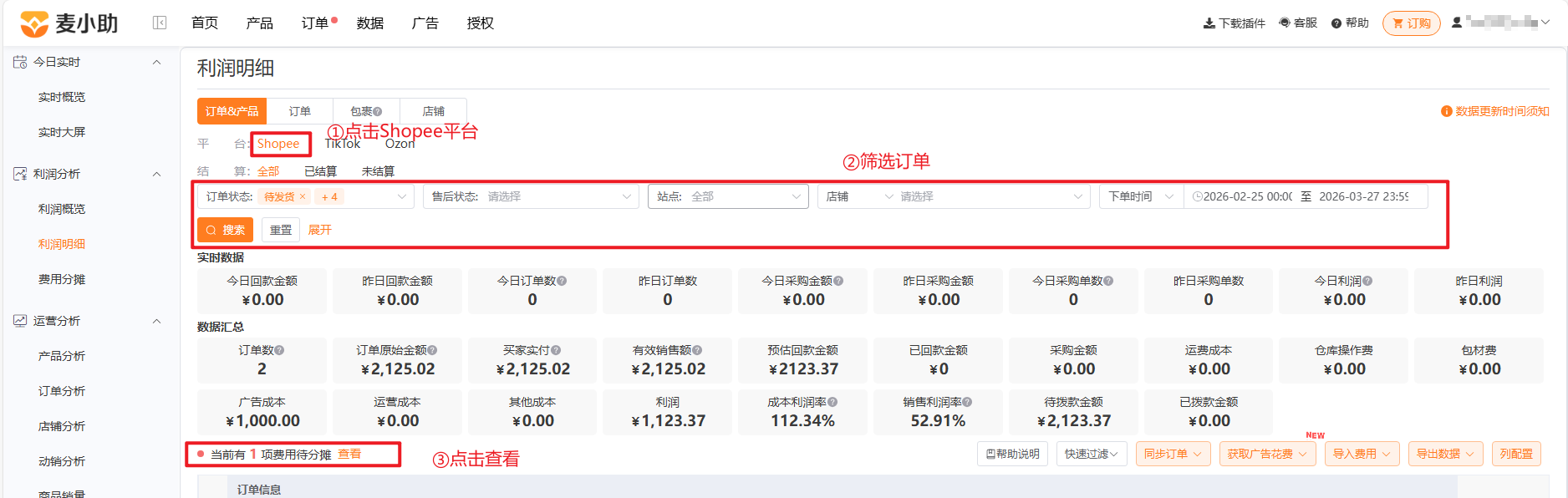Open the 订单 menu

click(x=315, y=23)
